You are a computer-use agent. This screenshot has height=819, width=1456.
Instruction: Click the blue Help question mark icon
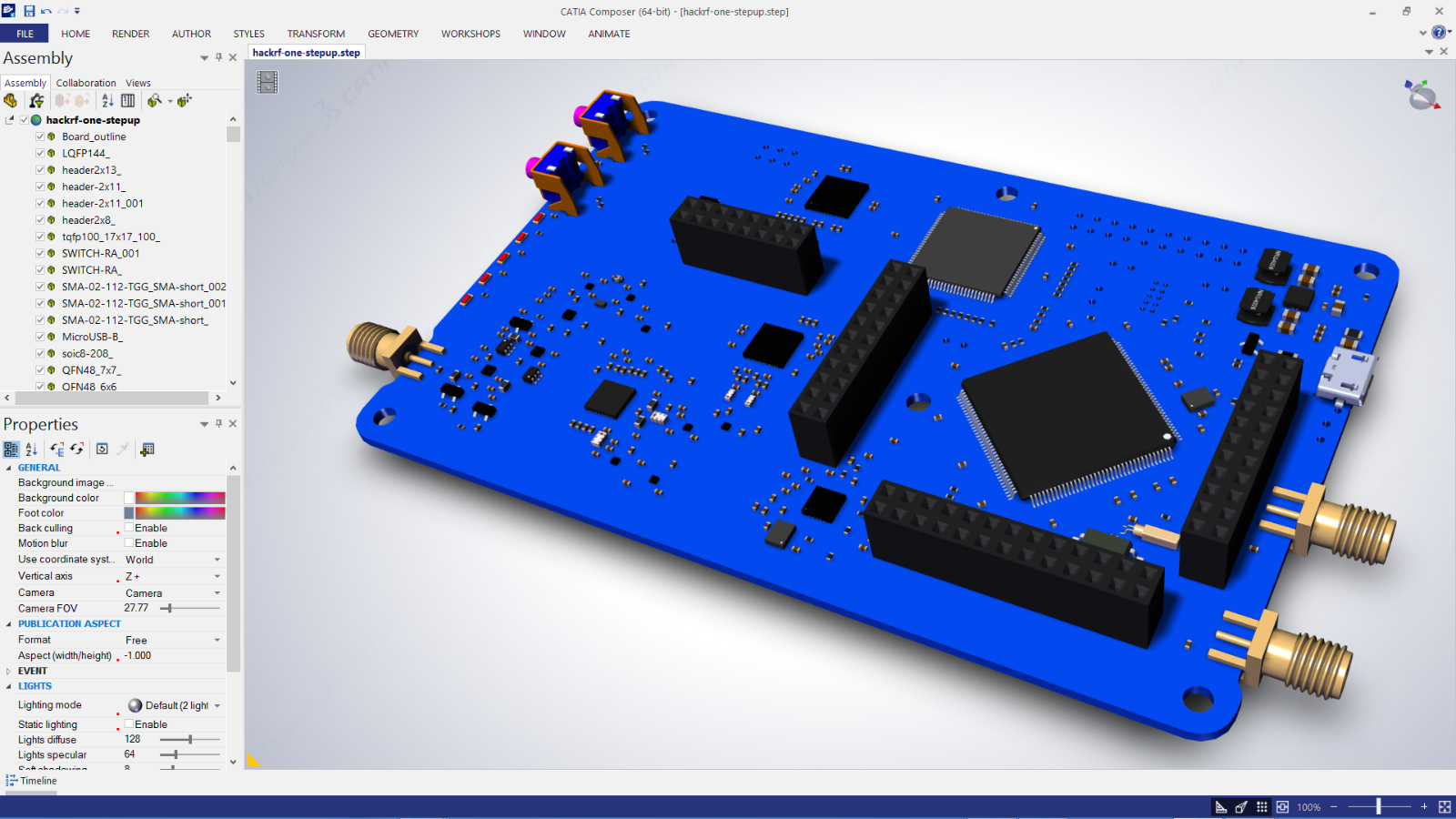1438,33
